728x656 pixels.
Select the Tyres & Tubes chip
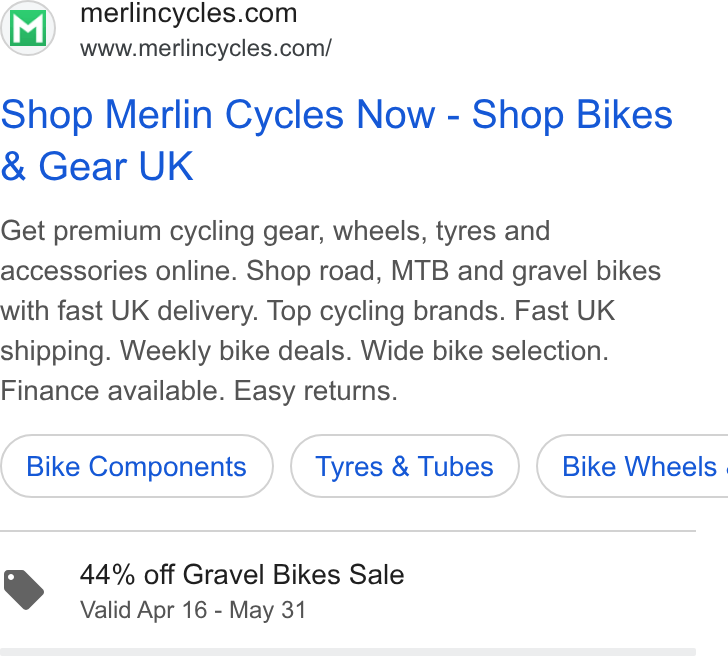(x=404, y=466)
